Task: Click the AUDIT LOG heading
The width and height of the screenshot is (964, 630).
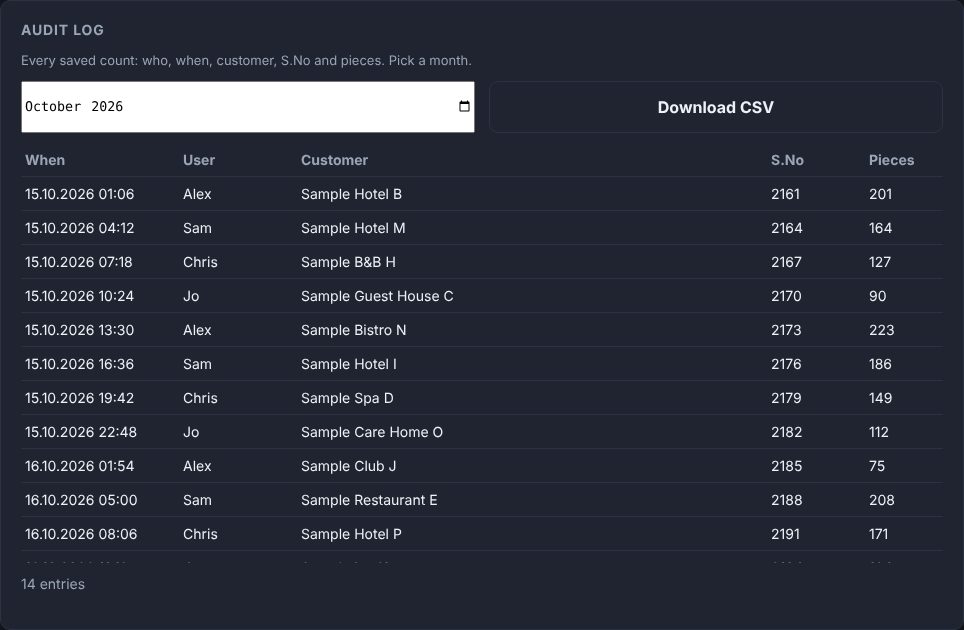Action: pyautogui.click(x=62, y=30)
